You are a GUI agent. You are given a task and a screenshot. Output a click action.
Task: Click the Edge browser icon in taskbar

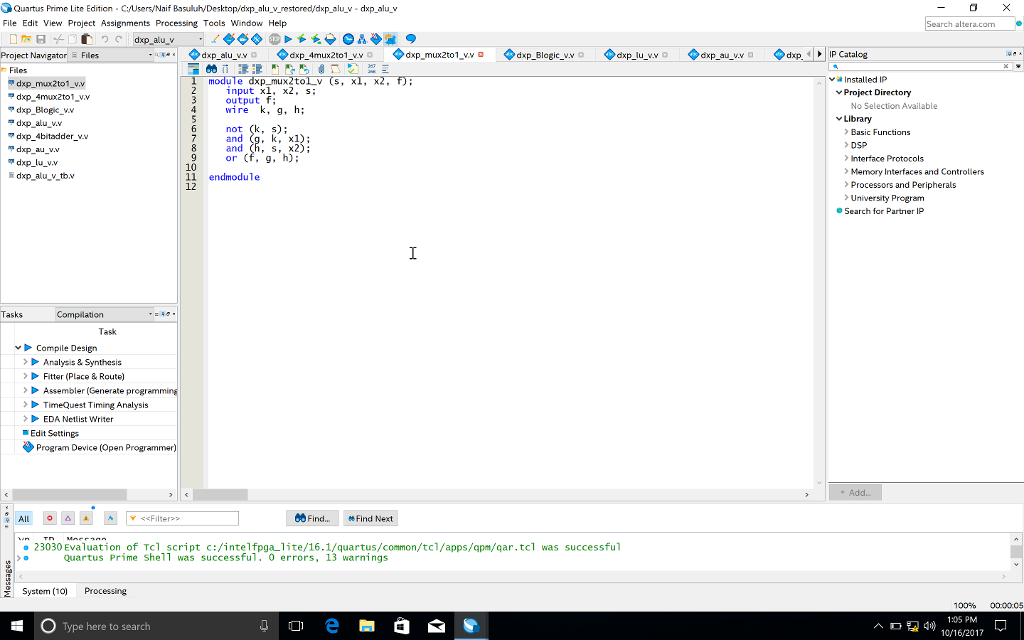[332, 626]
